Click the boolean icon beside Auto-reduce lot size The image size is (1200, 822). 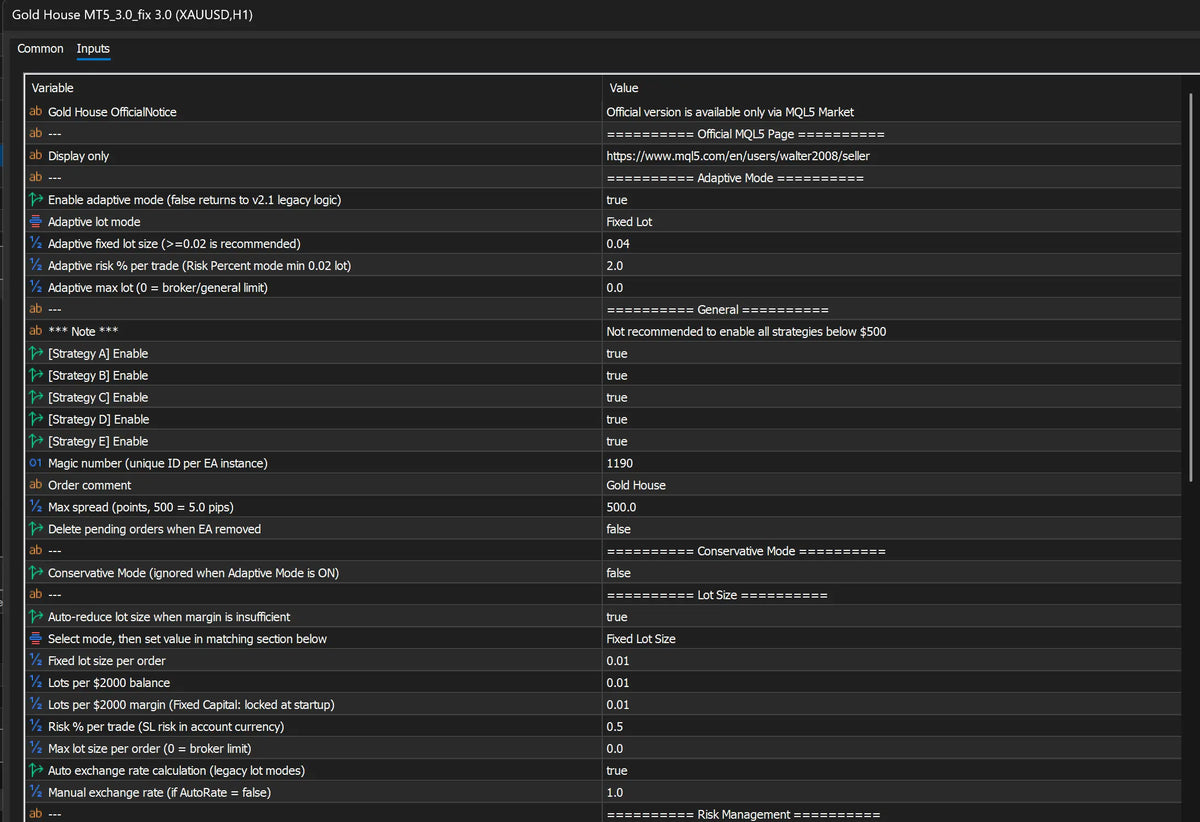click(36, 618)
